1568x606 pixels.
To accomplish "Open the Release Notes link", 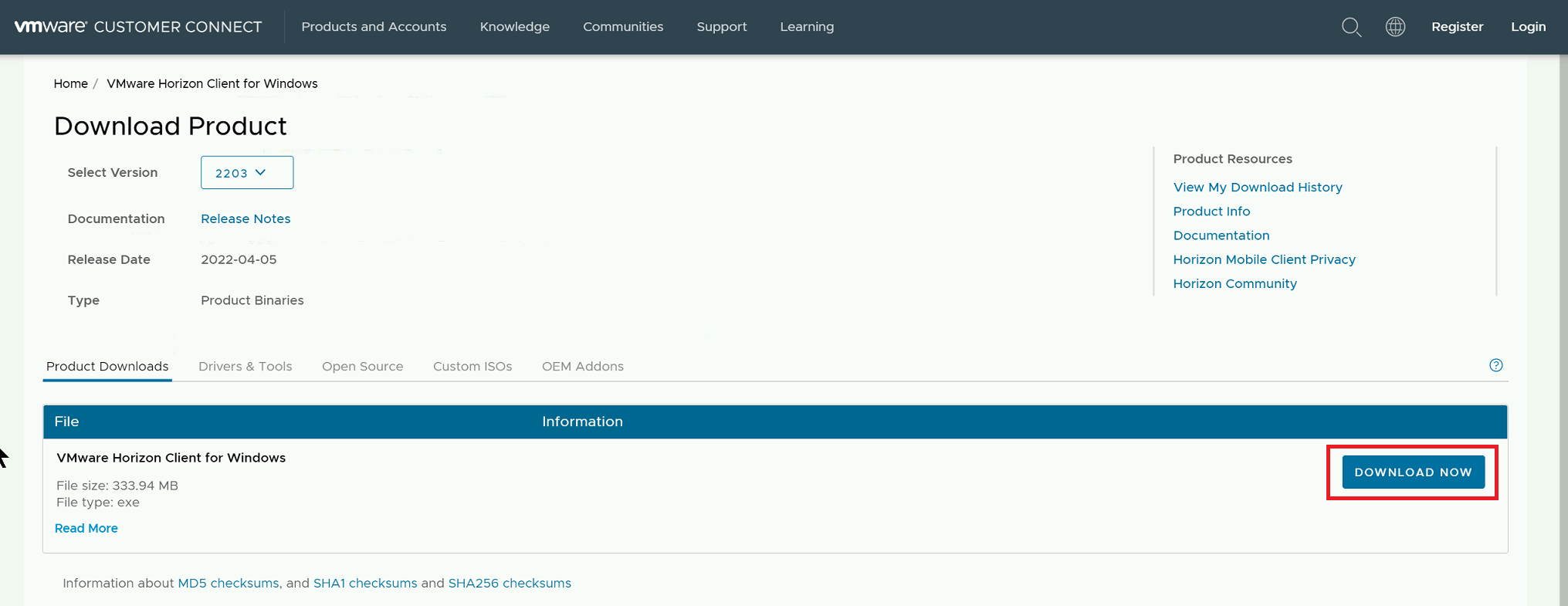I will (x=246, y=218).
